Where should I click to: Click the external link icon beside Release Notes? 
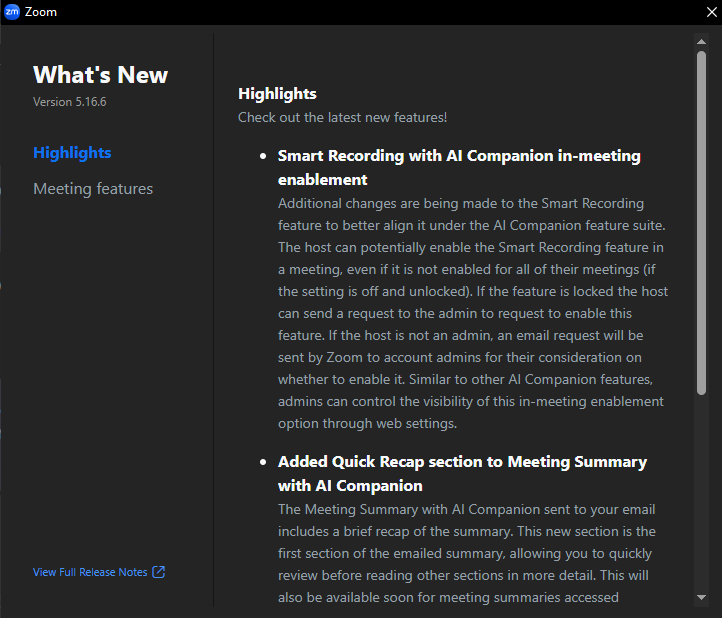(x=158, y=572)
